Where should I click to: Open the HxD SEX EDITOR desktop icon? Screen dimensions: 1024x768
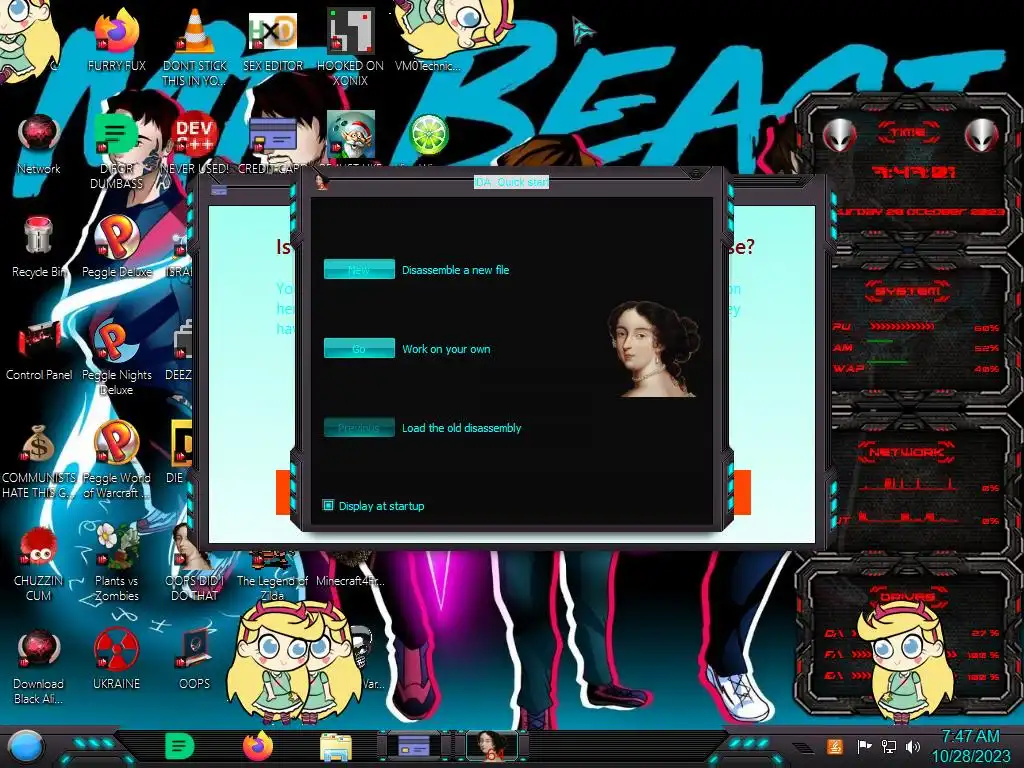click(273, 31)
